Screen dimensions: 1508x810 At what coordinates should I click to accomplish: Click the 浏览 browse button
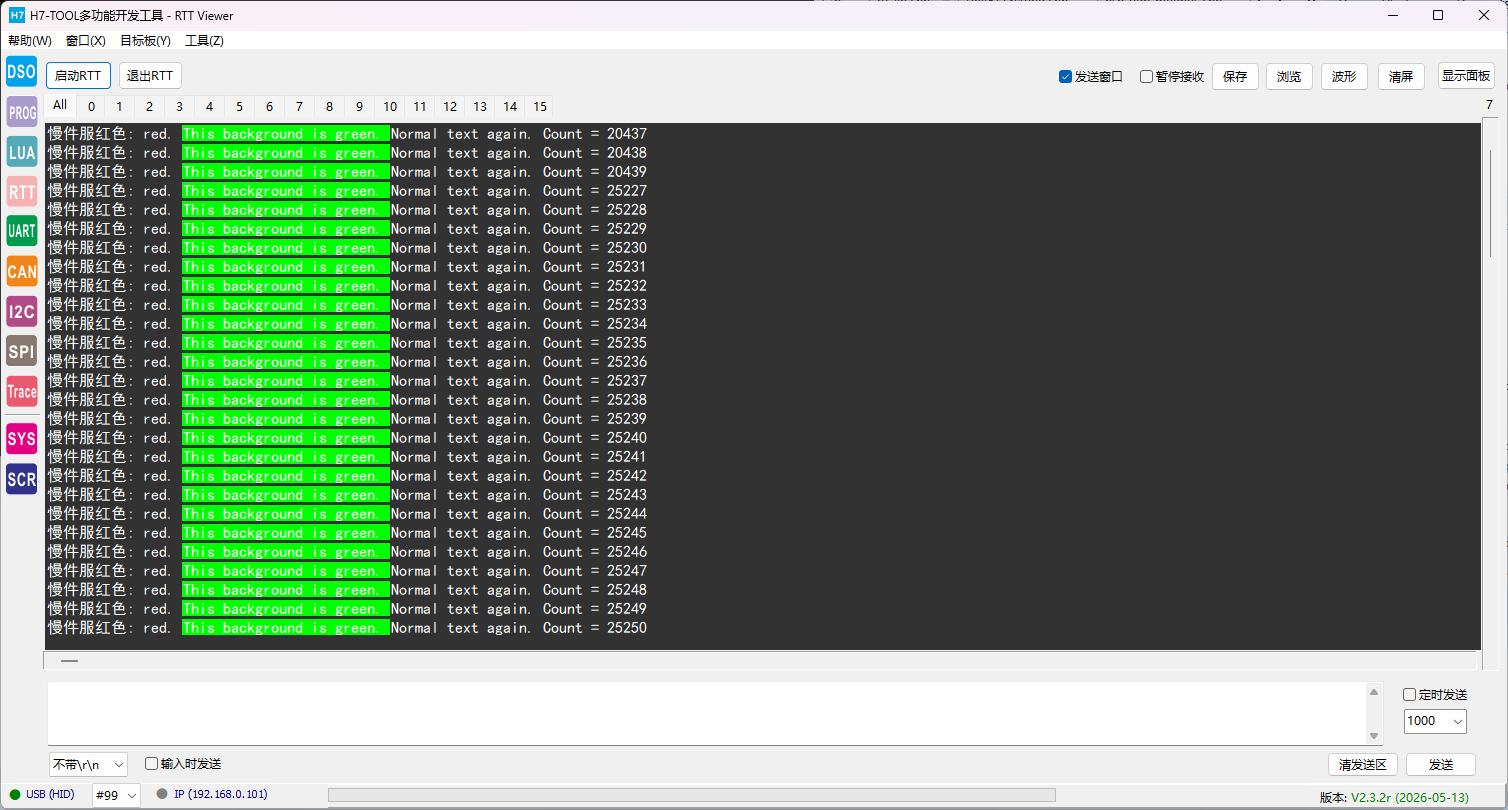coord(1289,77)
